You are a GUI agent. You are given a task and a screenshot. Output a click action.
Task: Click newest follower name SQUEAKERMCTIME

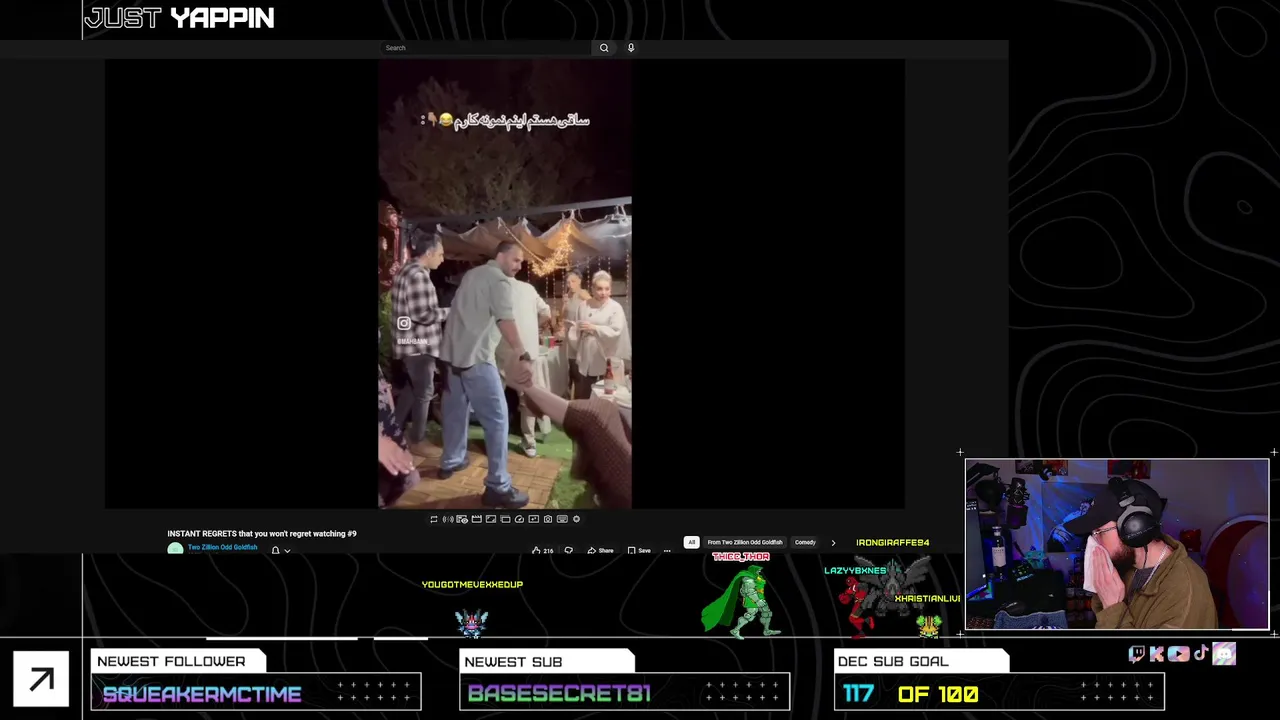[202, 694]
